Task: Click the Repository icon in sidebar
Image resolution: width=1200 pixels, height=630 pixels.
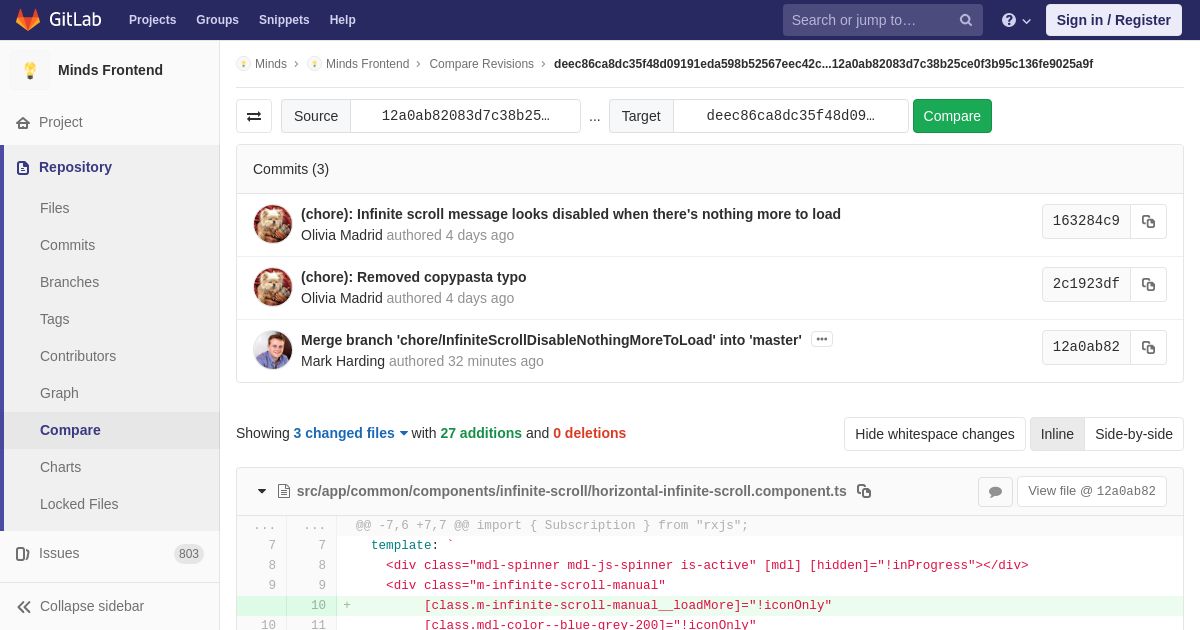Action: pyautogui.click(x=23, y=167)
